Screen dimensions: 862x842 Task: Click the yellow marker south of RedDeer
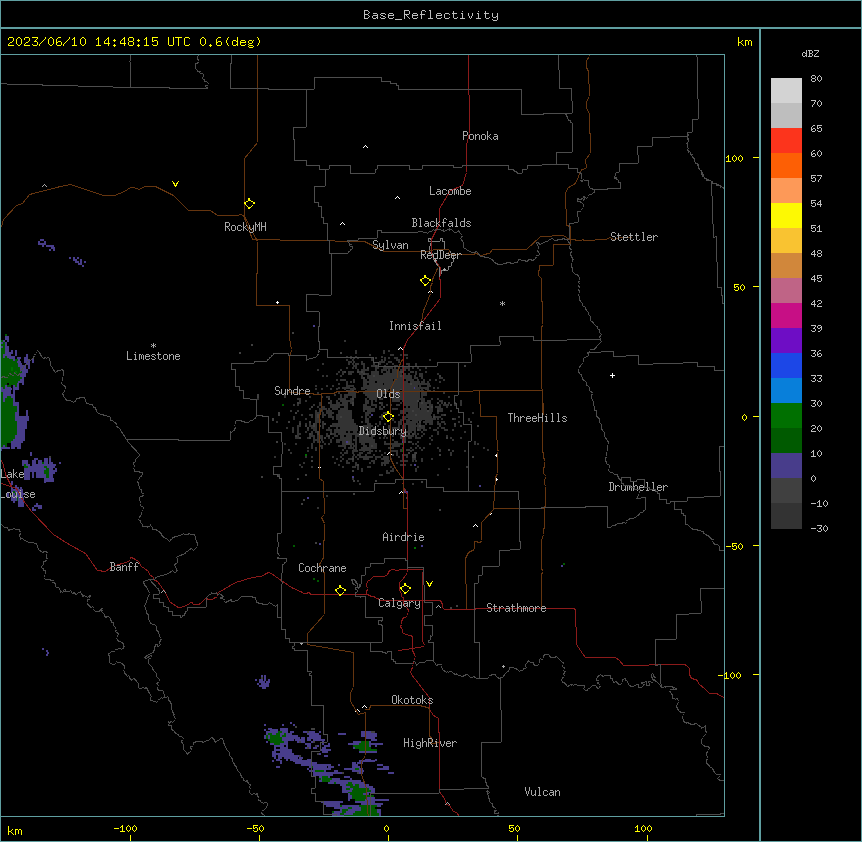425,280
